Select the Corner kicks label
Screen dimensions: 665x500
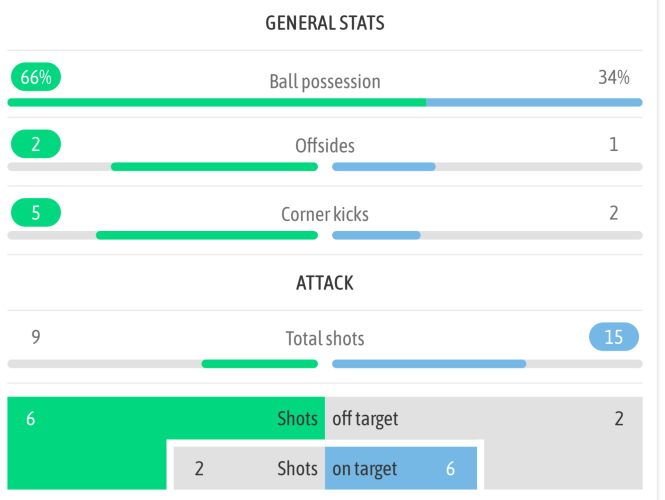point(324,214)
